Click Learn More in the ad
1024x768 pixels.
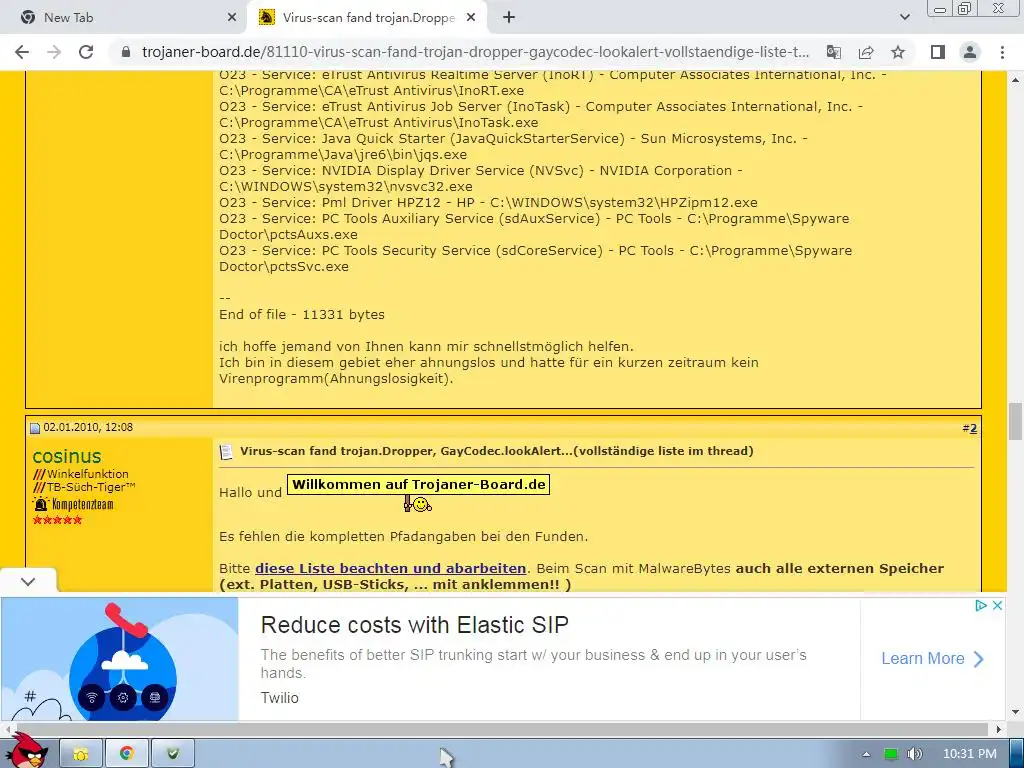tap(933, 658)
